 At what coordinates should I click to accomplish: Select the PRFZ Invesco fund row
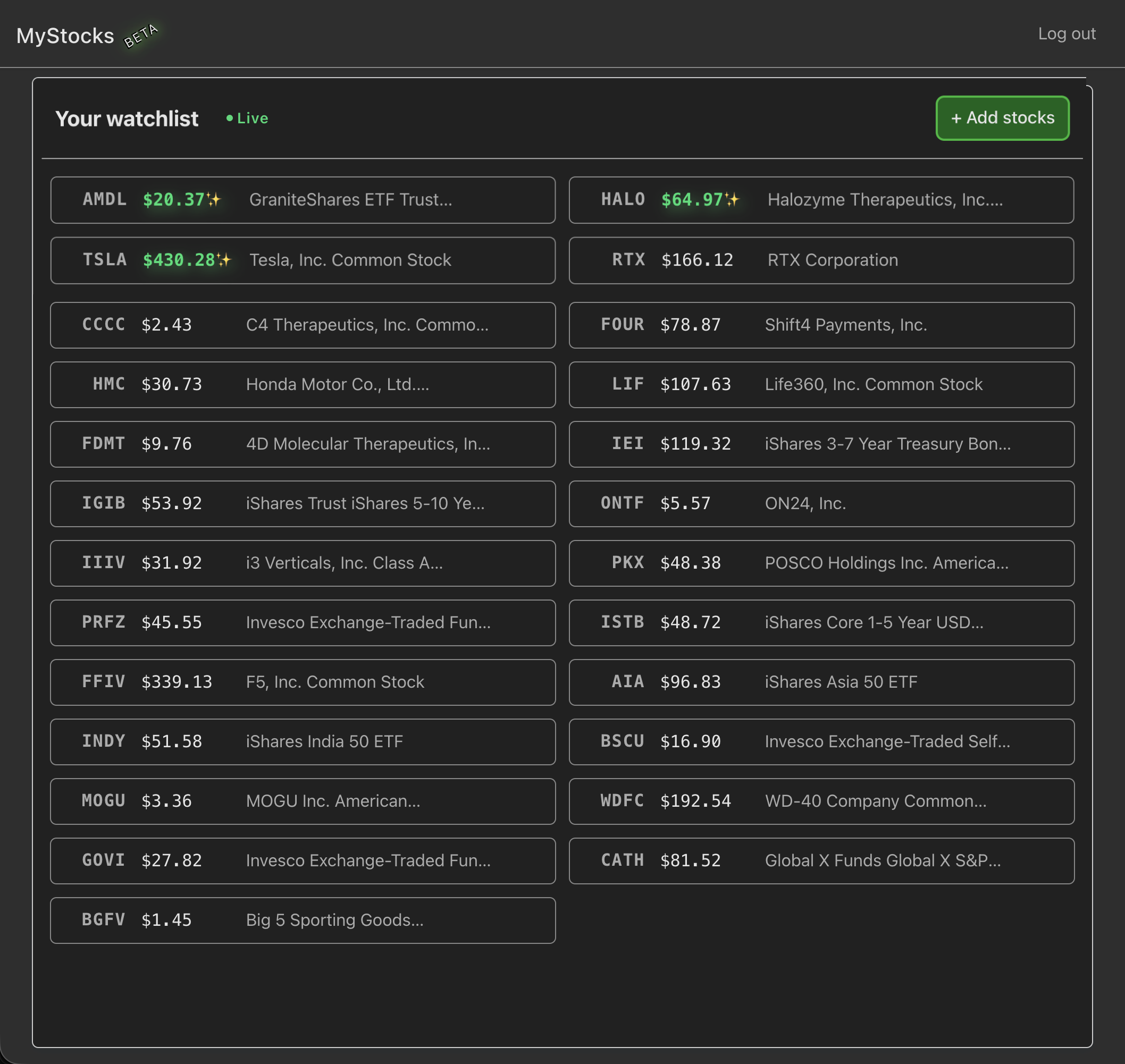pyautogui.click(x=303, y=623)
